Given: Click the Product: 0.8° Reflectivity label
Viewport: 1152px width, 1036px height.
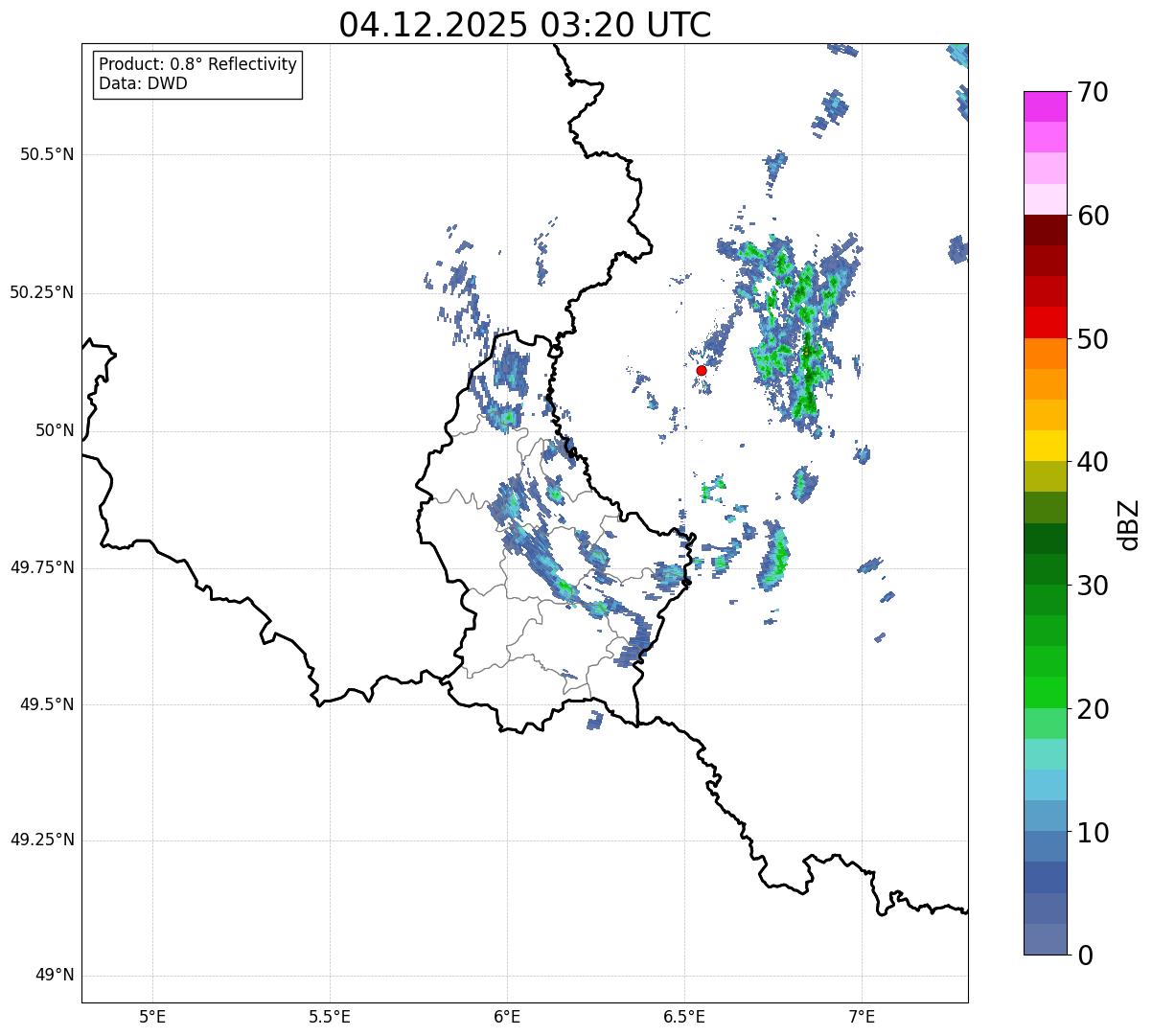Looking at the screenshot, I should coord(198,64).
